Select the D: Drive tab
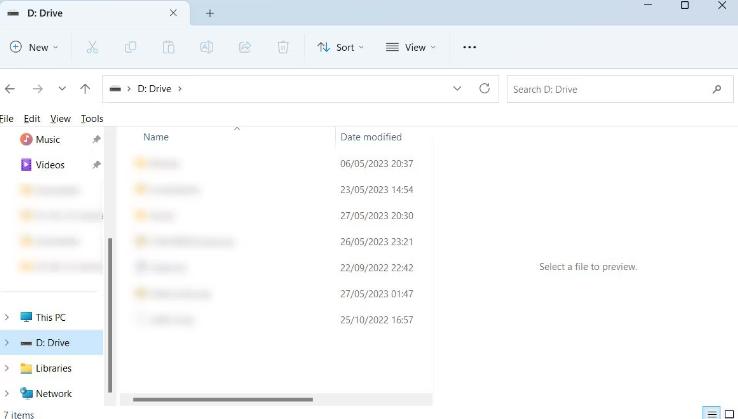Viewport: 738px width, 419px height. (x=94, y=13)
